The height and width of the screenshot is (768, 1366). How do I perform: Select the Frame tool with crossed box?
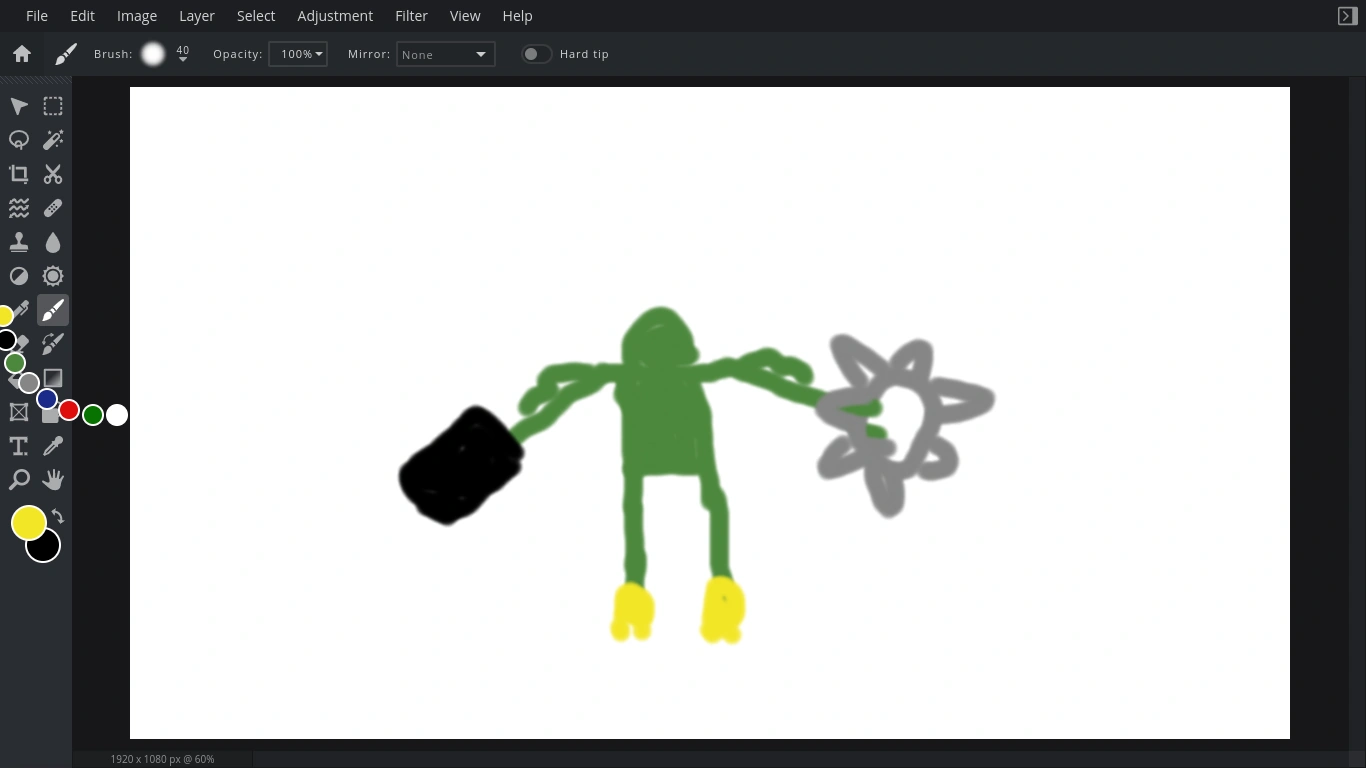pyautogui.click(x=19, y=412)
